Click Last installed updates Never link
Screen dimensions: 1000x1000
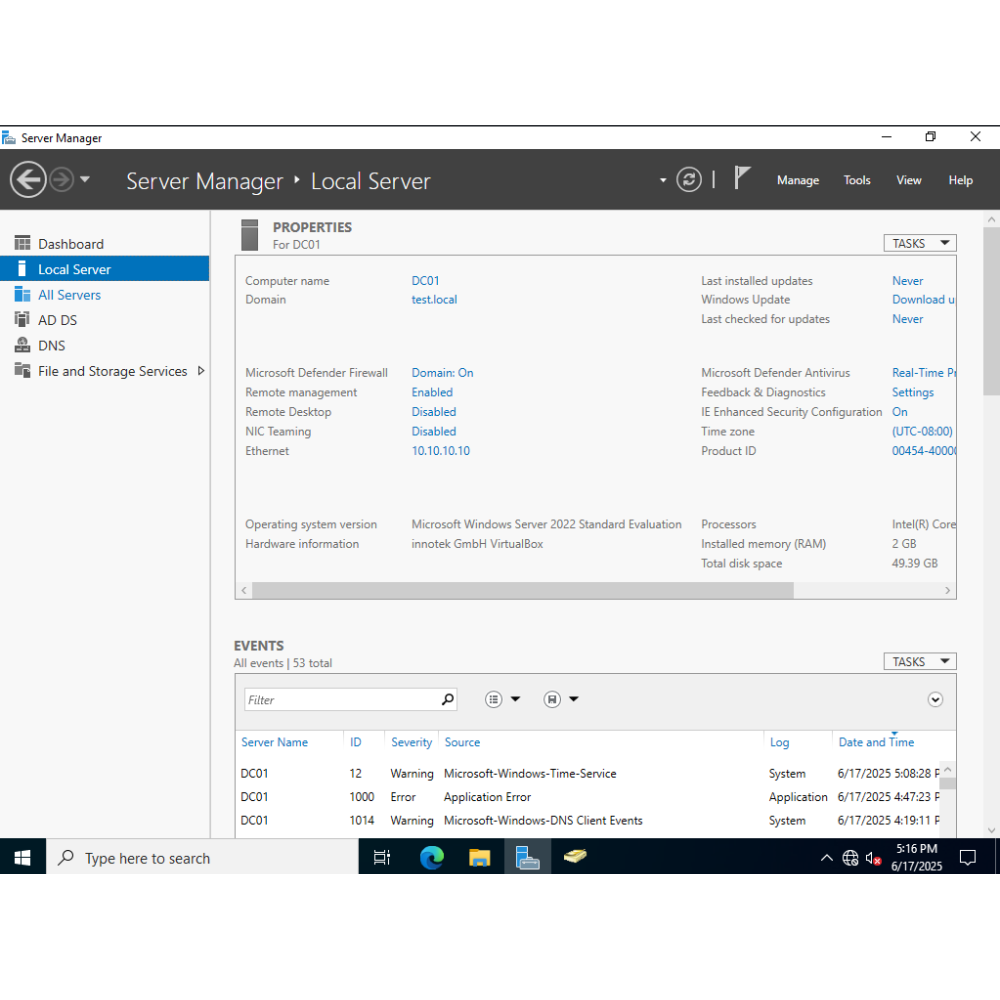click(908, 281)
